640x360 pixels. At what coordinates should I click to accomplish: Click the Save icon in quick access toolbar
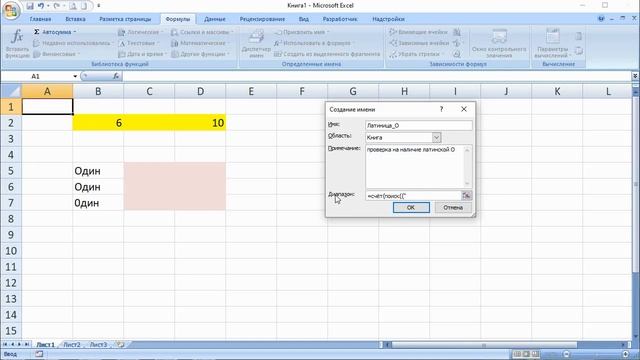(30, 6)
